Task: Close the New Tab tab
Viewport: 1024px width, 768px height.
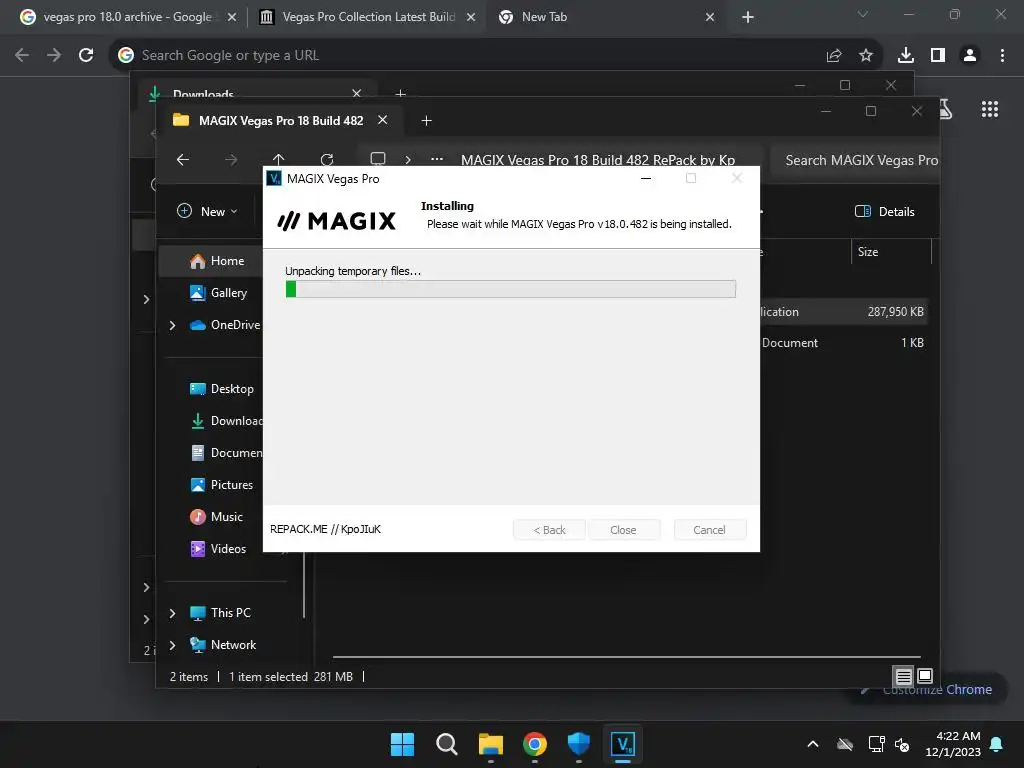Action: 710,17
